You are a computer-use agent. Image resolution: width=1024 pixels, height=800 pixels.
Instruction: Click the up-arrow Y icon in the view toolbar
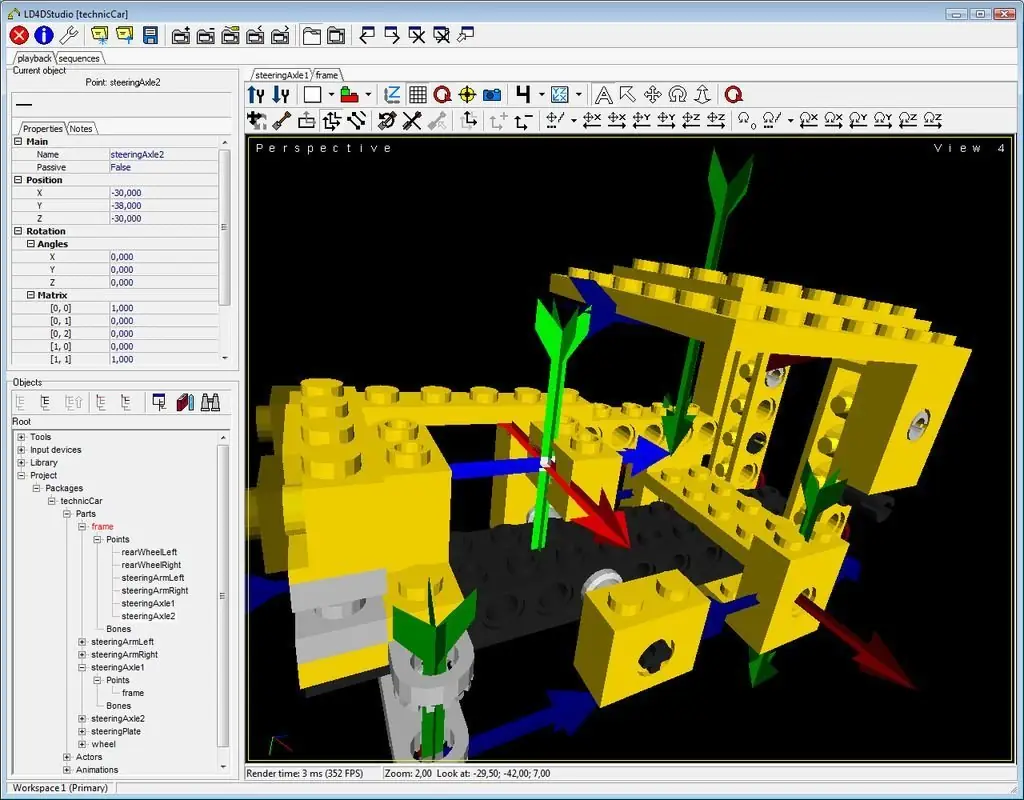click(x=256, y=95)
